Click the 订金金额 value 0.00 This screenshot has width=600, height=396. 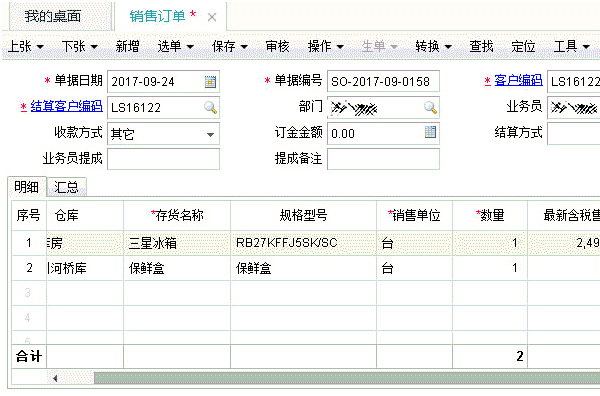pyautogui.click(x=343, y=134)
